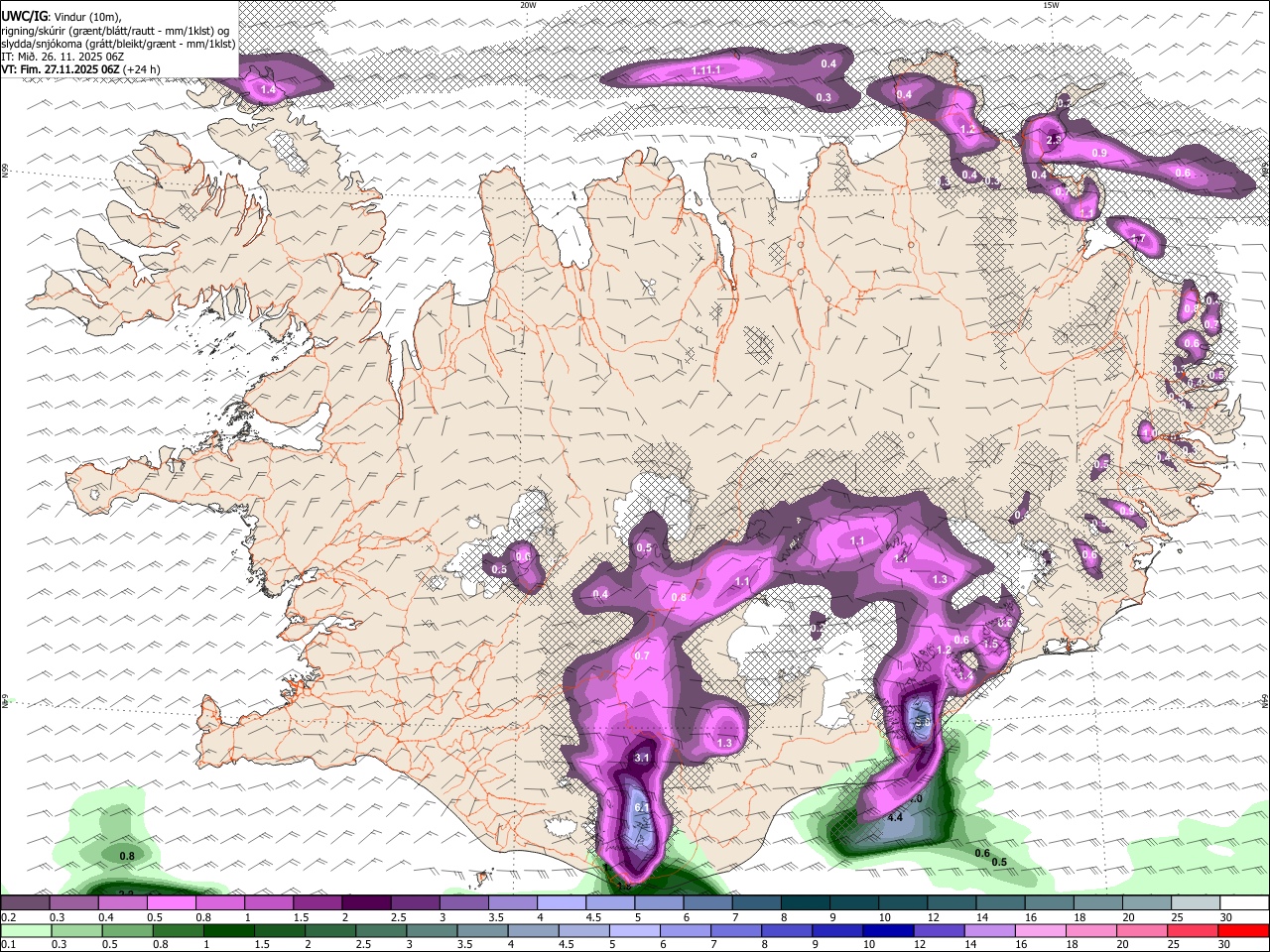Click the 'slydda/snjókoma' legend description line
This screenshot has height=952, width=1270.
tap(119, 44)
